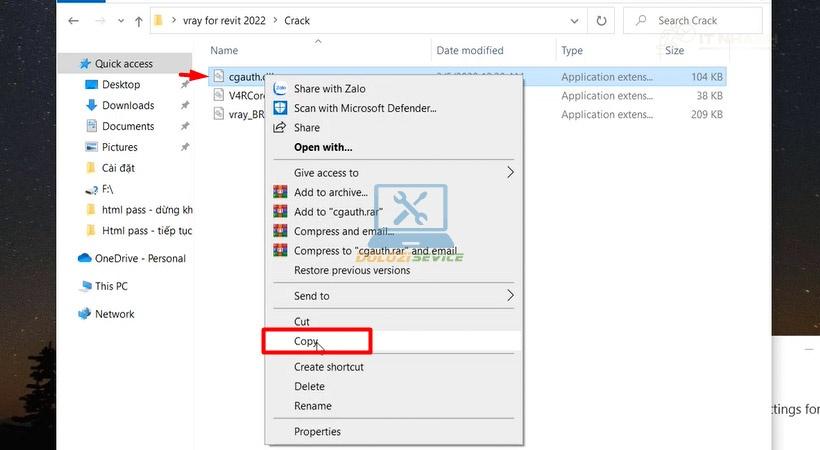Click the Back navigation arrow
Screen dimensions: 820x450
pyautogui.click(x=73, y=21)
